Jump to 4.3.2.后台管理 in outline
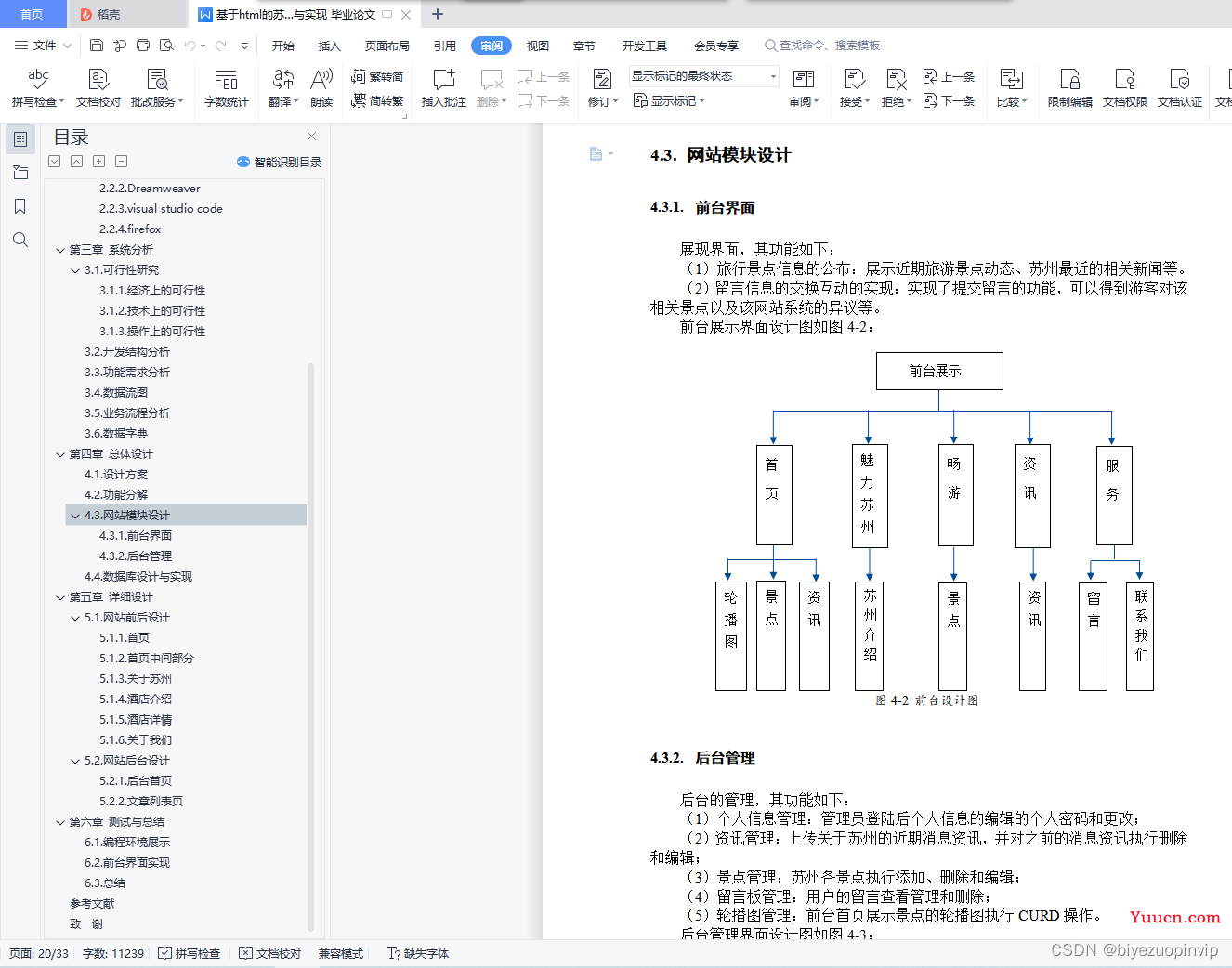The image size is (1232, 968). (x=136, y=556)
